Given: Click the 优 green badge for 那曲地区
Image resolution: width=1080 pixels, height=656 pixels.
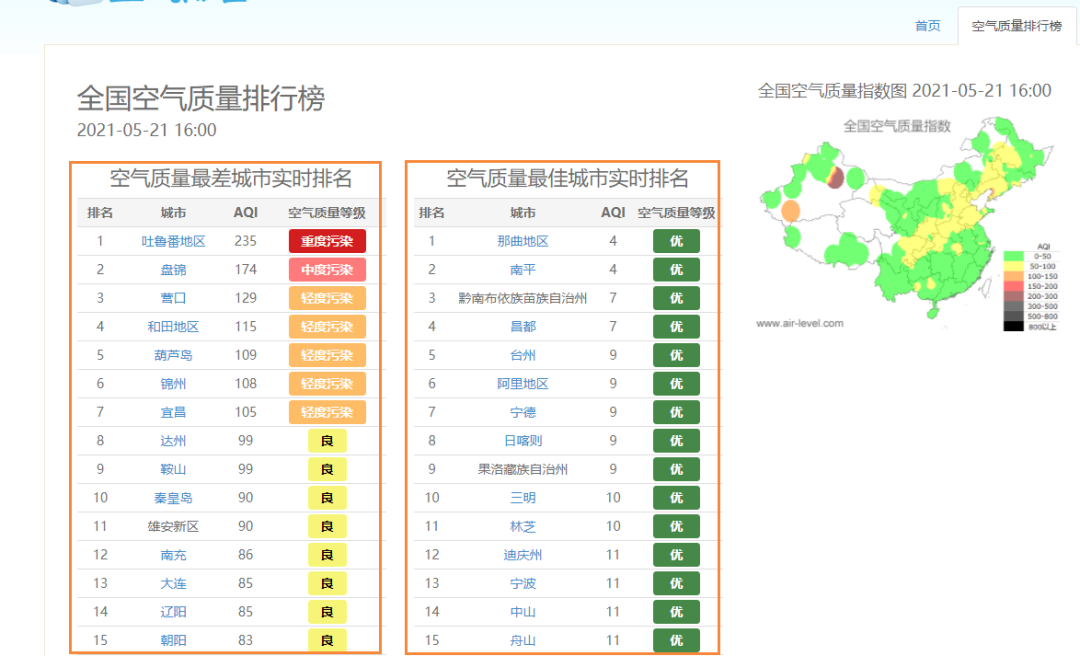Looking at the screenshot, I should (x=677, y=240).
